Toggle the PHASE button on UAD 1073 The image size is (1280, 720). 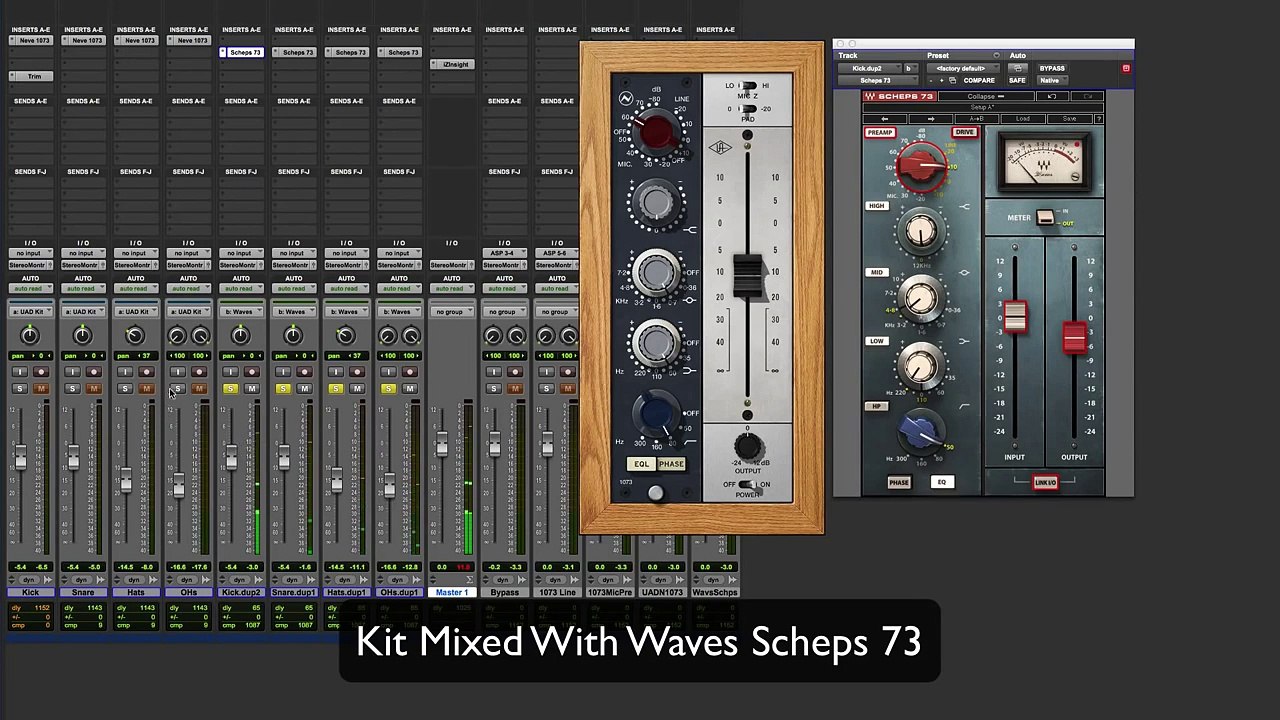coord(671,464)
